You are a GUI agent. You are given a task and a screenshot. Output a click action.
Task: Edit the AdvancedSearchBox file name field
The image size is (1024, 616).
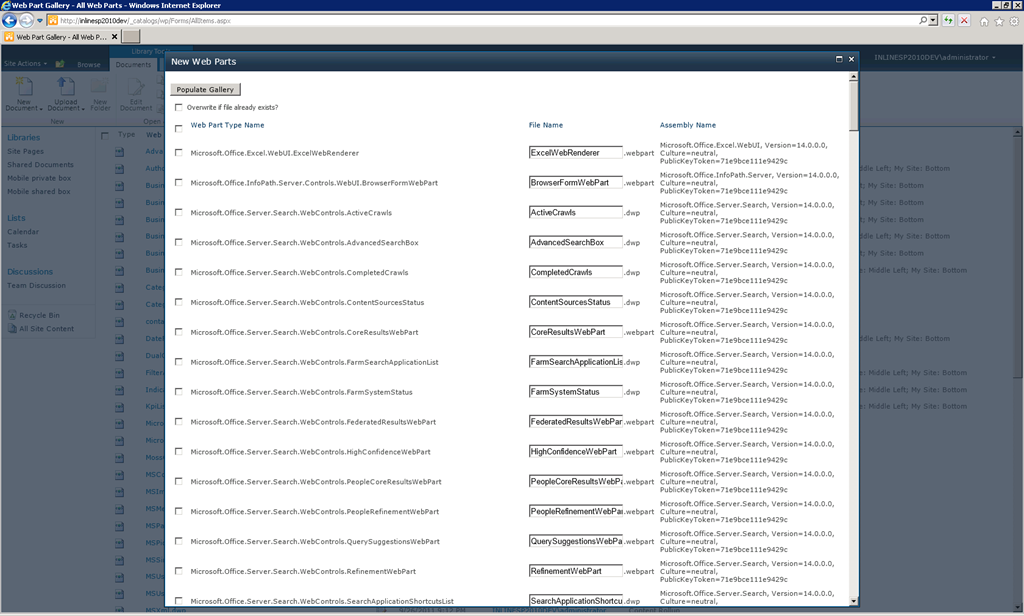575,242
